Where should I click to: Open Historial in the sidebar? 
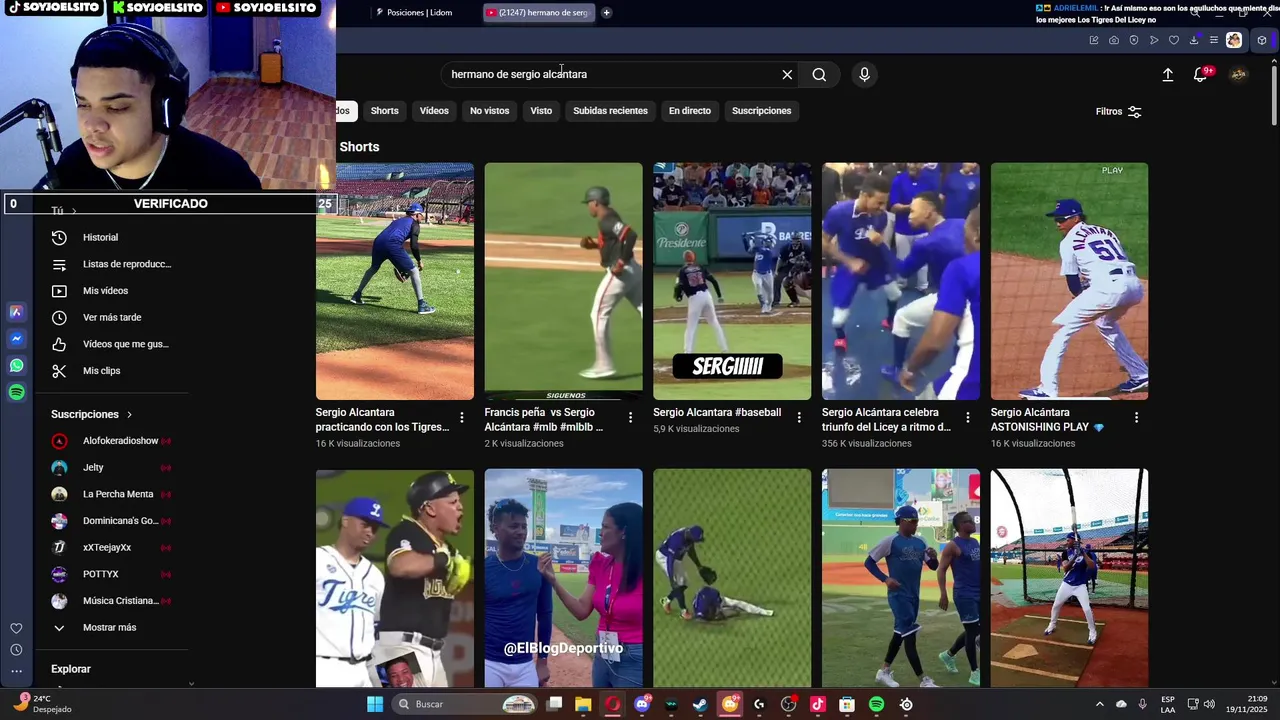click(111, 237)
